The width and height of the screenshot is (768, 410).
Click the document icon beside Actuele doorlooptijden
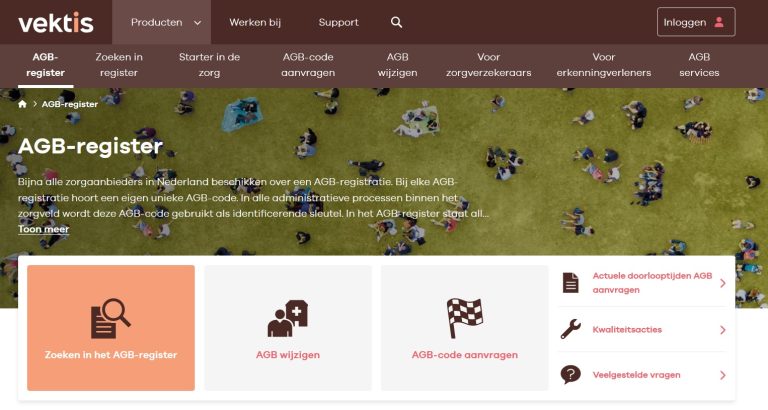pyautogui.click(x=570, y=283)
